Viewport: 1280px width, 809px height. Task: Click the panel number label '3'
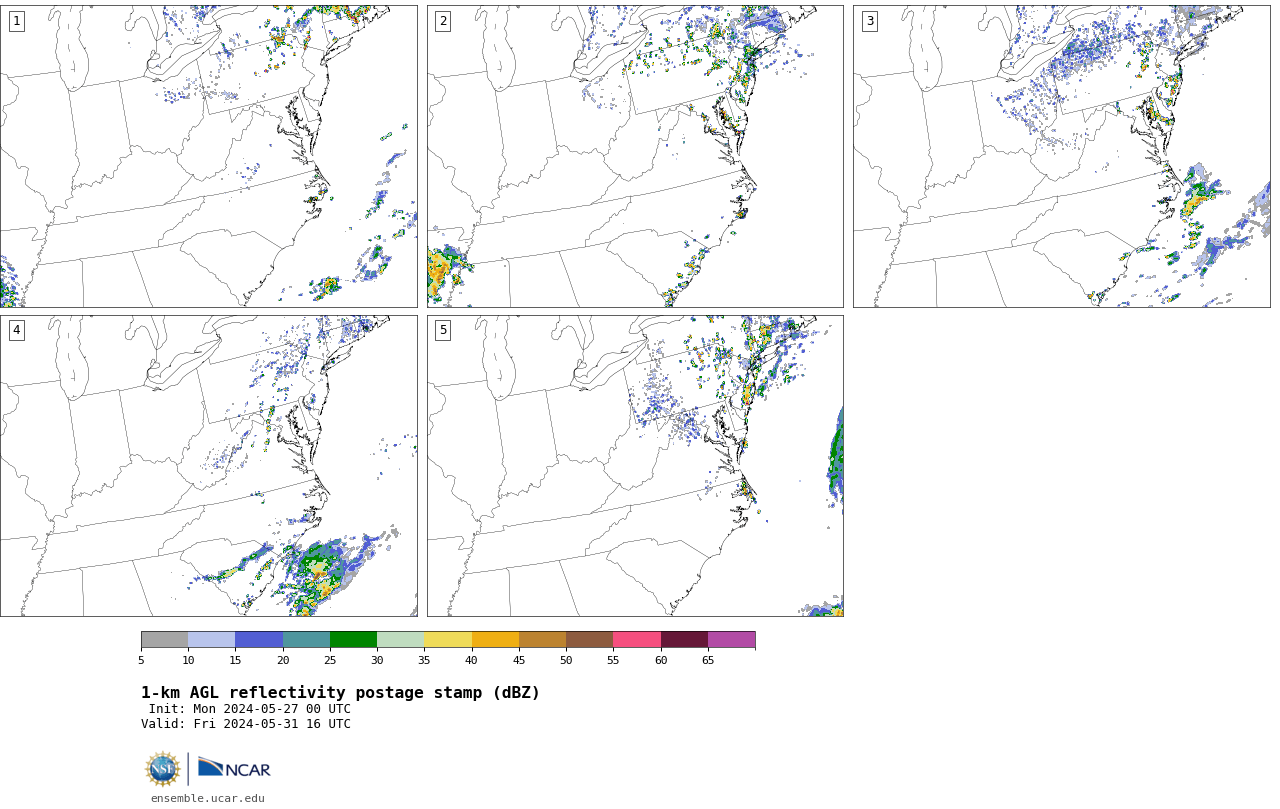(869, 21)
